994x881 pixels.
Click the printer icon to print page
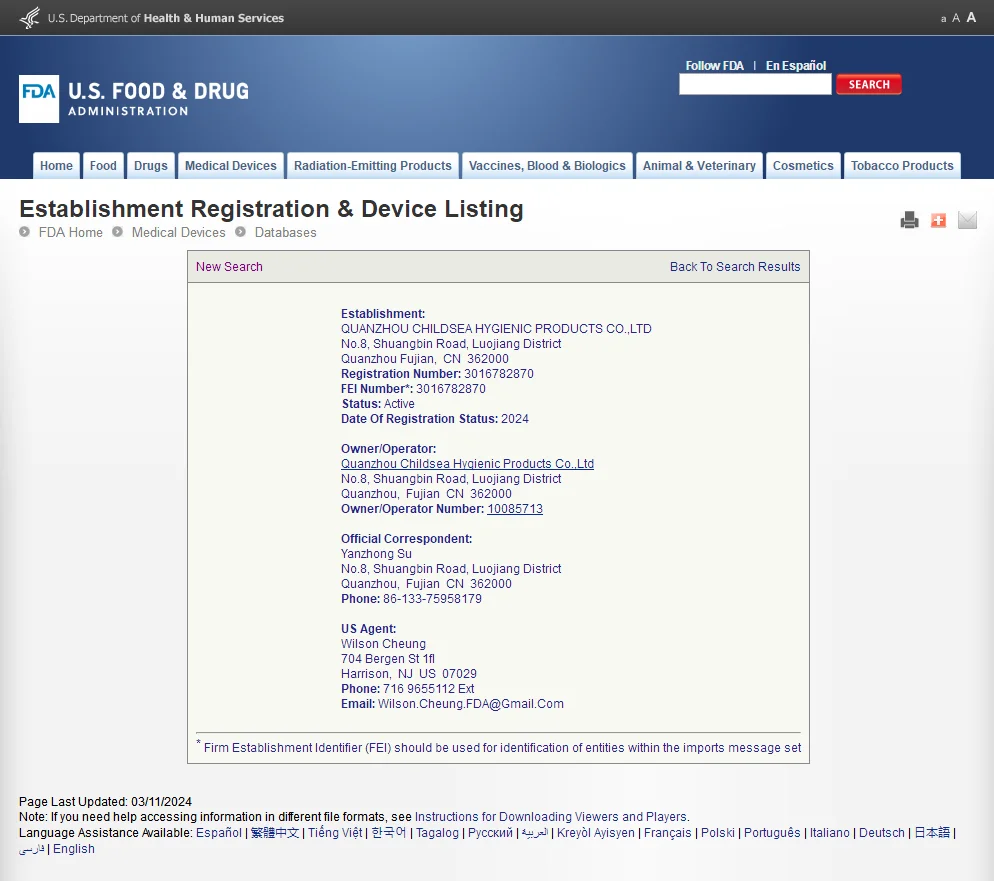pos(909,220)
